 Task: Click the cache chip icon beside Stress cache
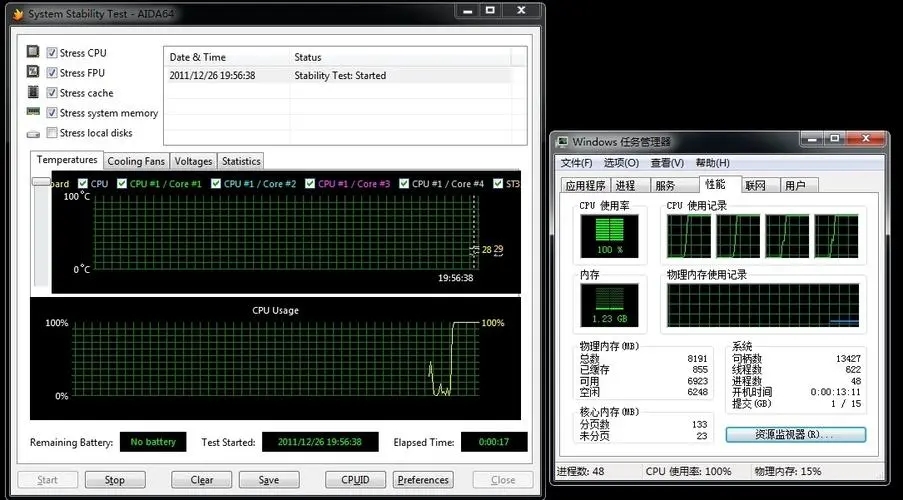(x=33, y=92)
